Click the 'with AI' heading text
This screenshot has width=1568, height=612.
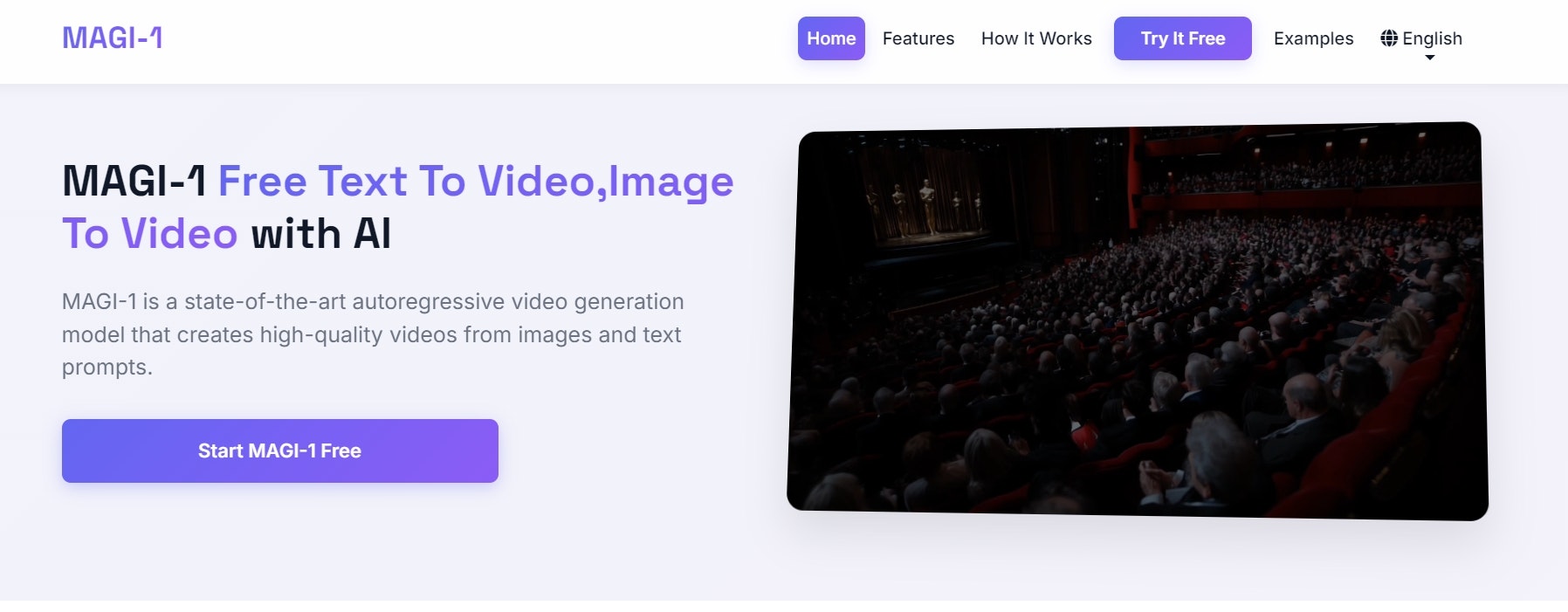coord(321,234)
